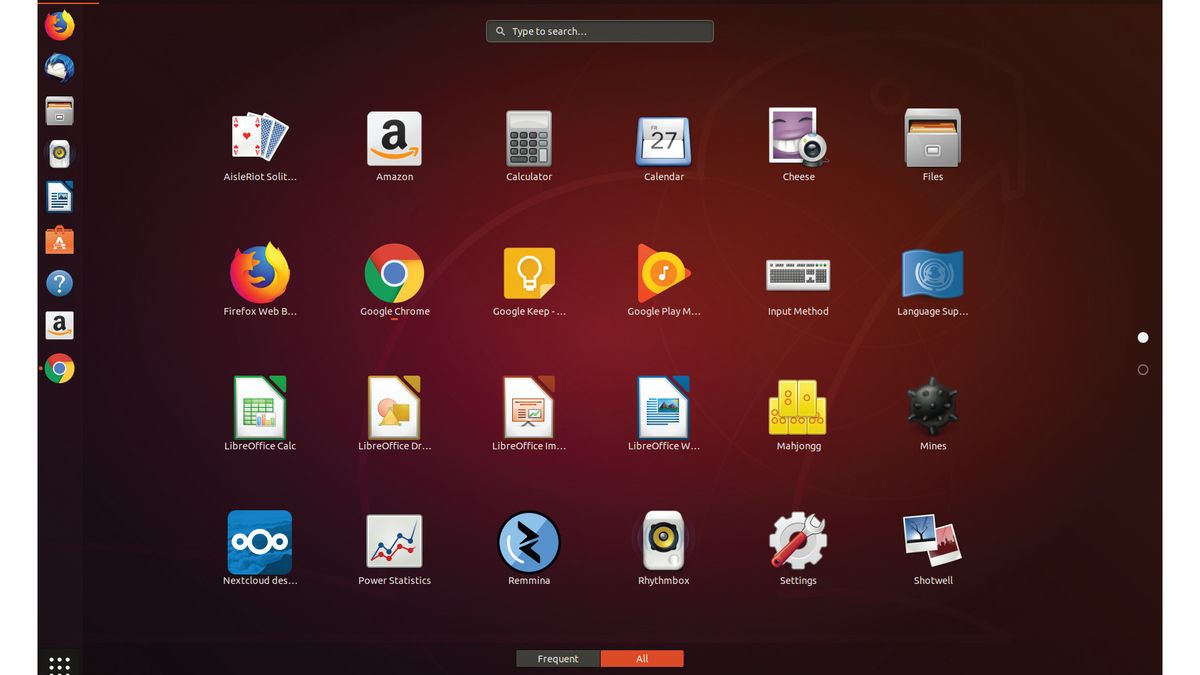Launch Thunderbird from the dock
This screenshot has height=675, width=1200.
pos(59,67)
